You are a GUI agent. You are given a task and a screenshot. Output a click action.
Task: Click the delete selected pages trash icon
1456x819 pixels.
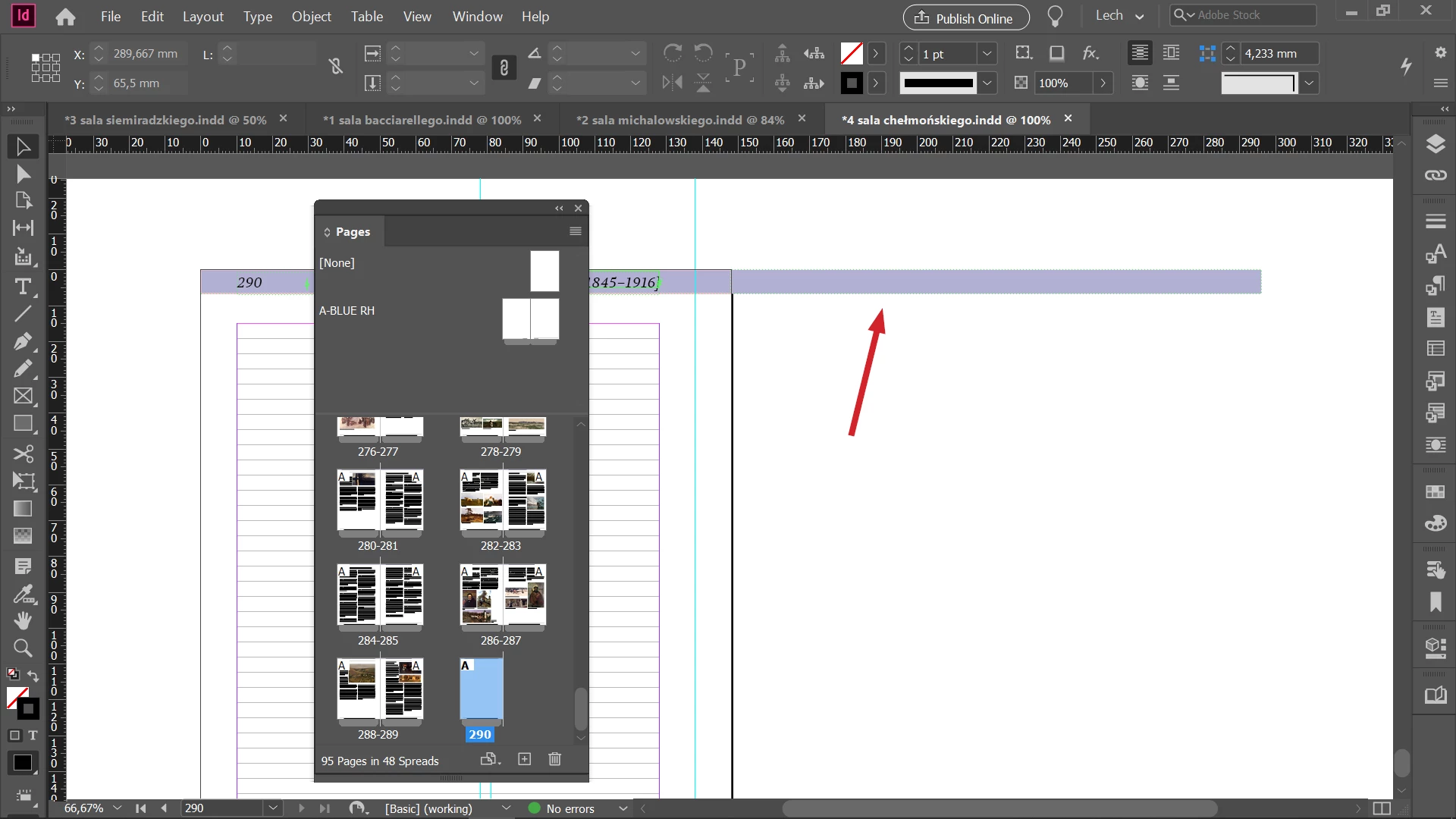pos(554,759)
